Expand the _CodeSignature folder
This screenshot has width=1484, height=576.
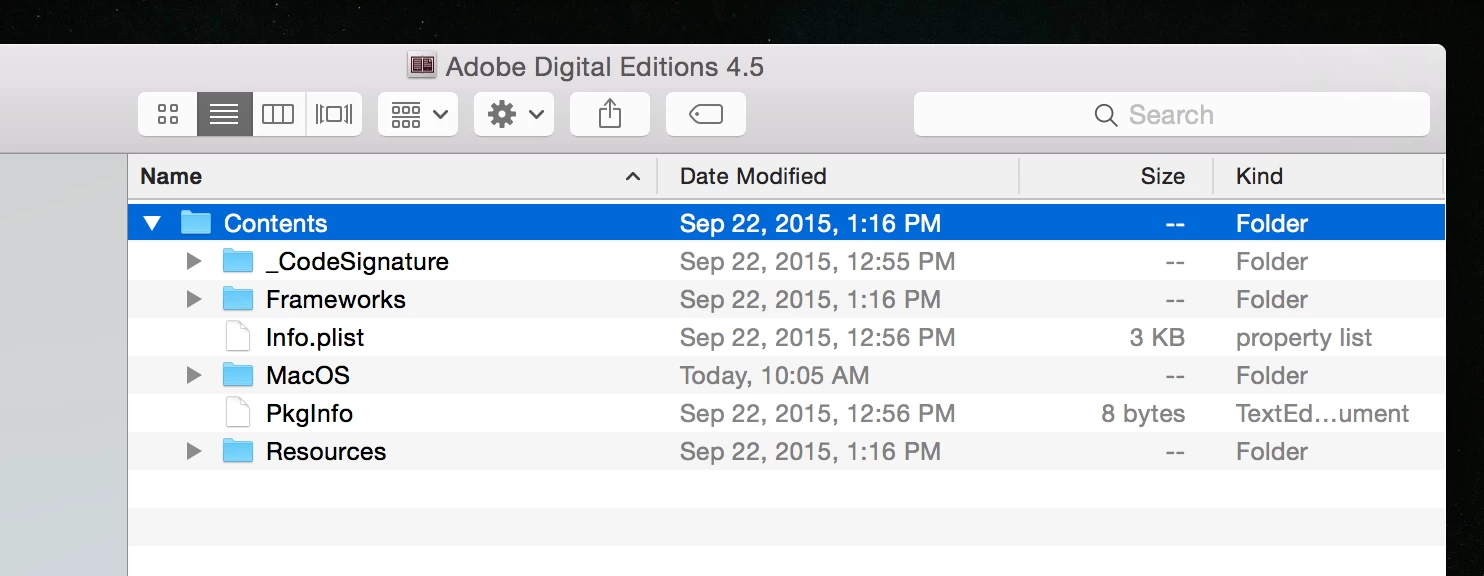click(x=194, y=262)
